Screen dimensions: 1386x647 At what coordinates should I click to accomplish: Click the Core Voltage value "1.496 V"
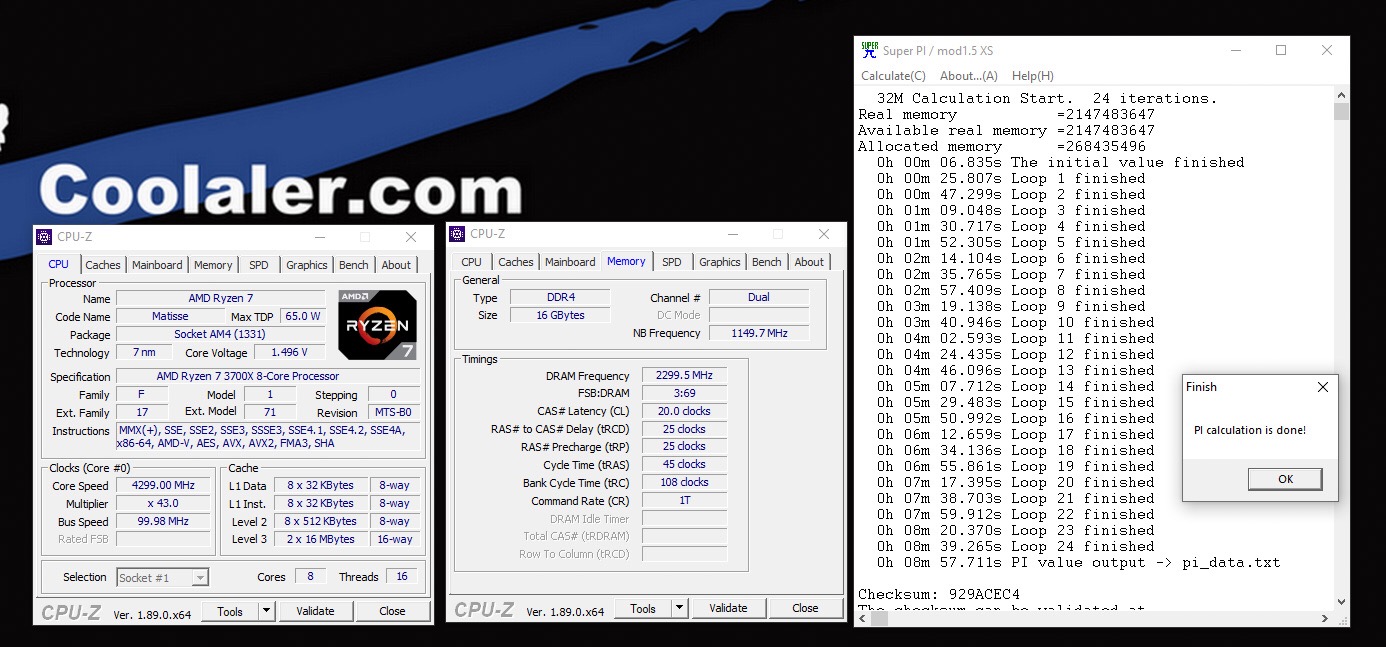point(290,352)
